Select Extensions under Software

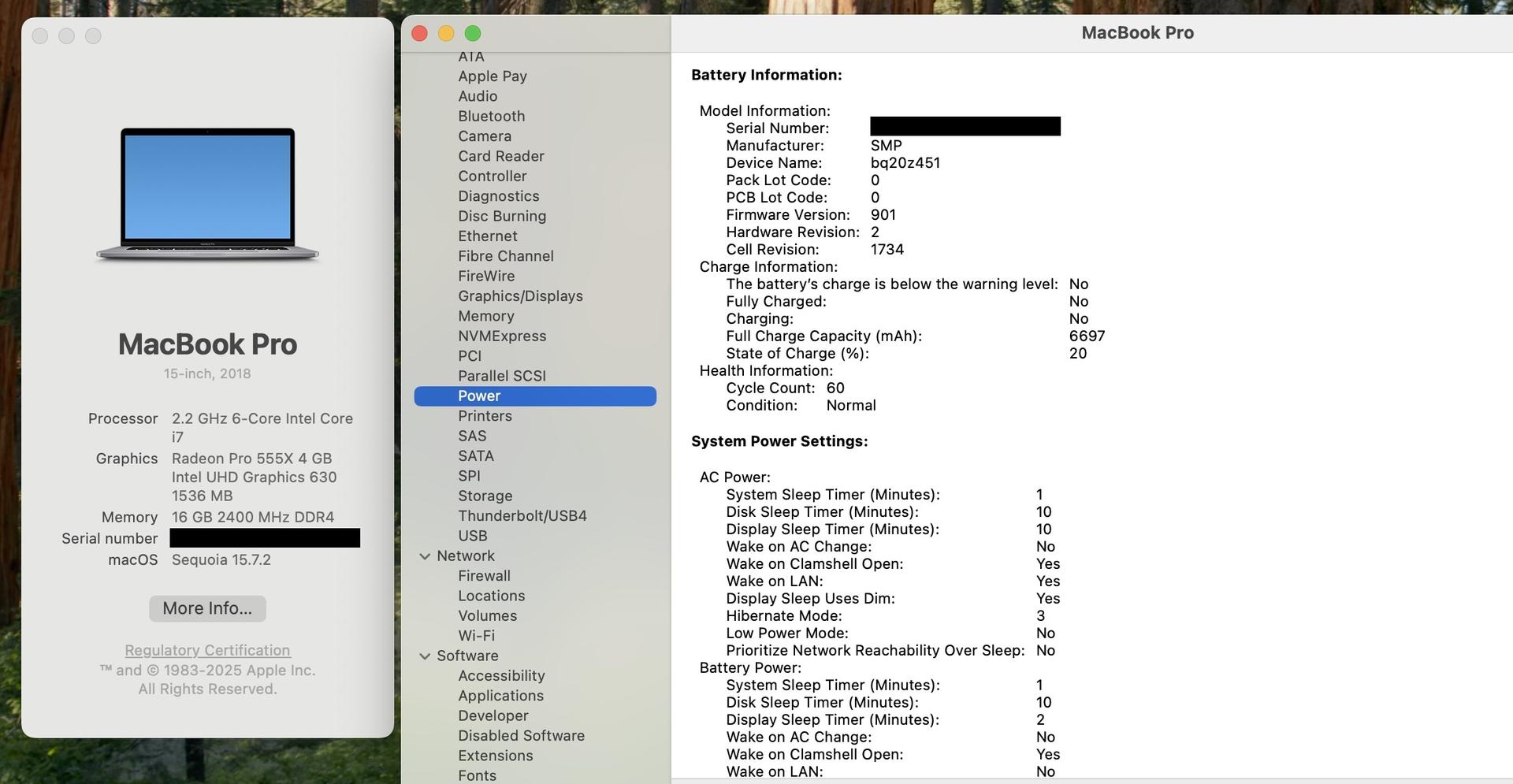click(496, 756)
